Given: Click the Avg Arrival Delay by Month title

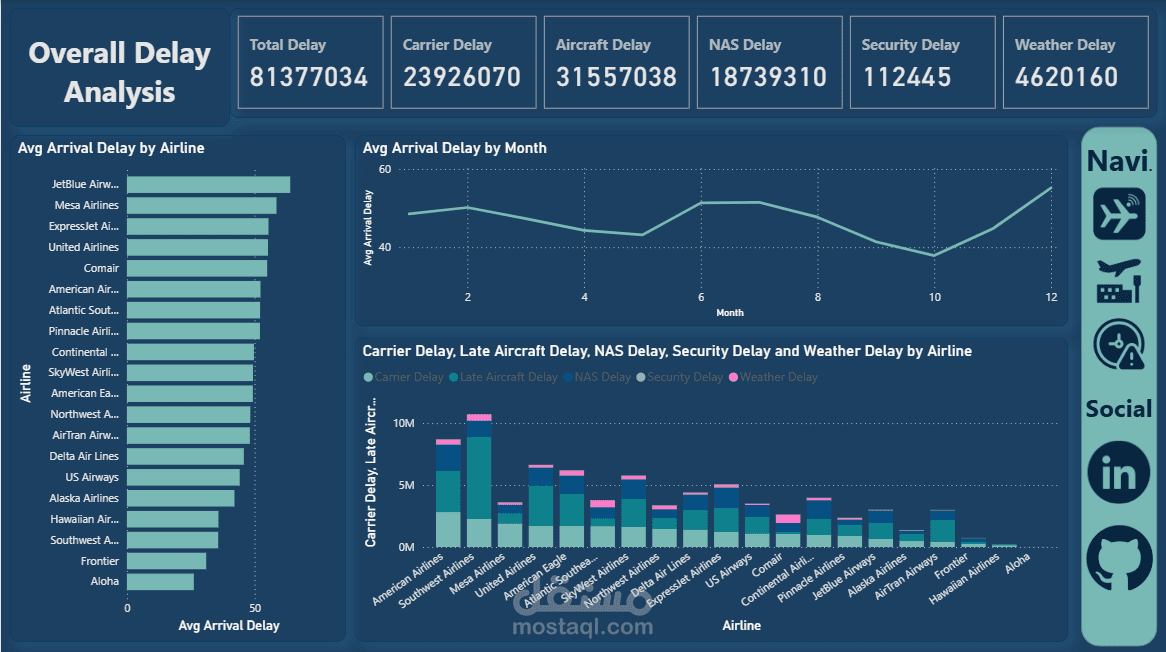Looking at the screenshot, I should click(454, 148).
